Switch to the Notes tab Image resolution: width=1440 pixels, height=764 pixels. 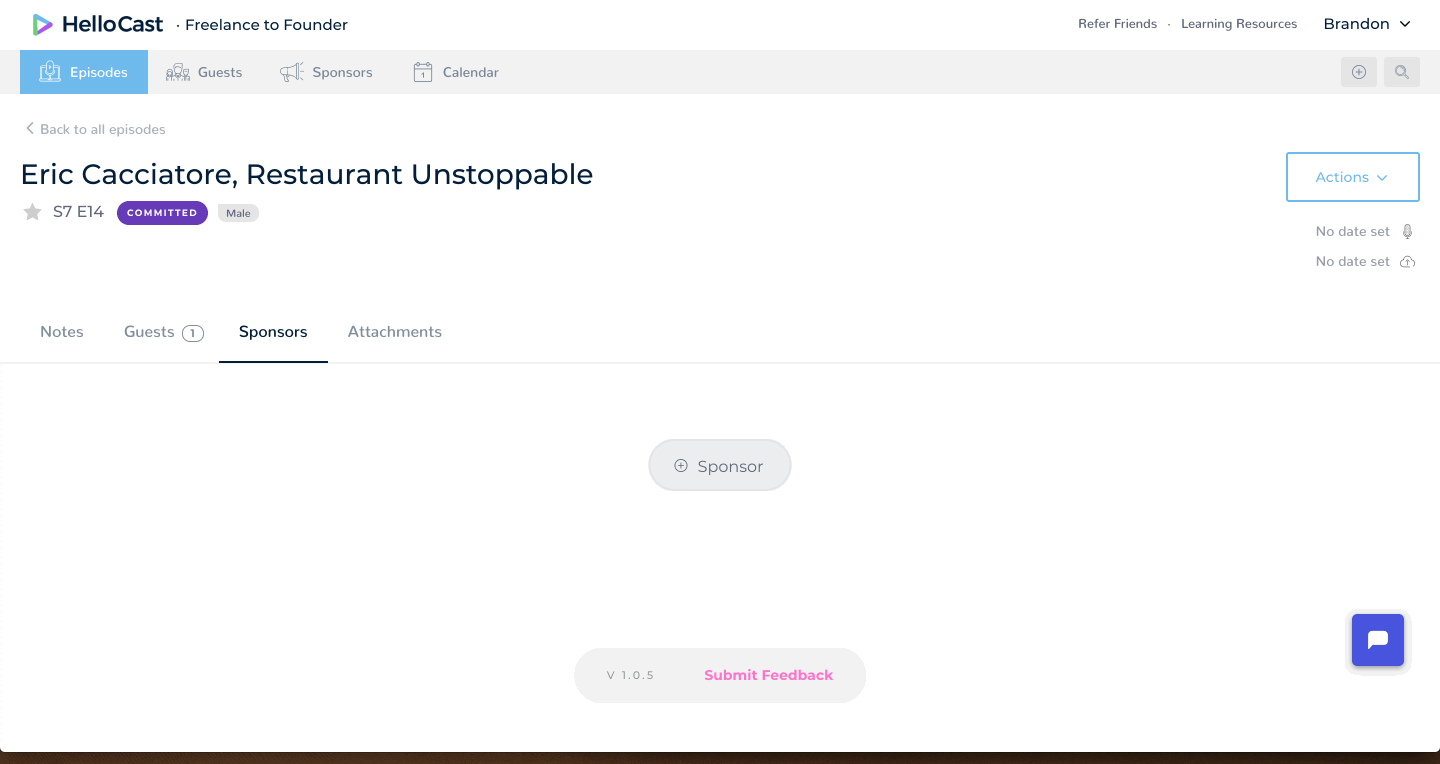(x=62, y=332)
